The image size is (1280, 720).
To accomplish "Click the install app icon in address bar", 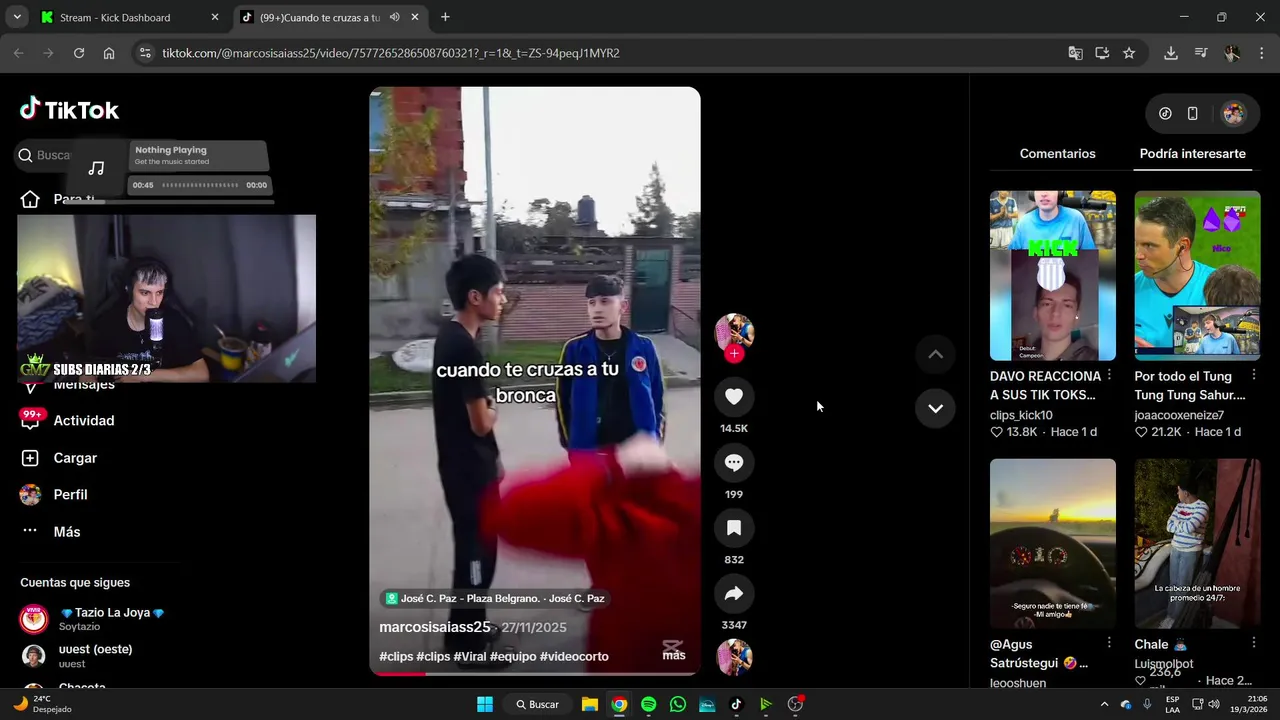I will 1102,53.
